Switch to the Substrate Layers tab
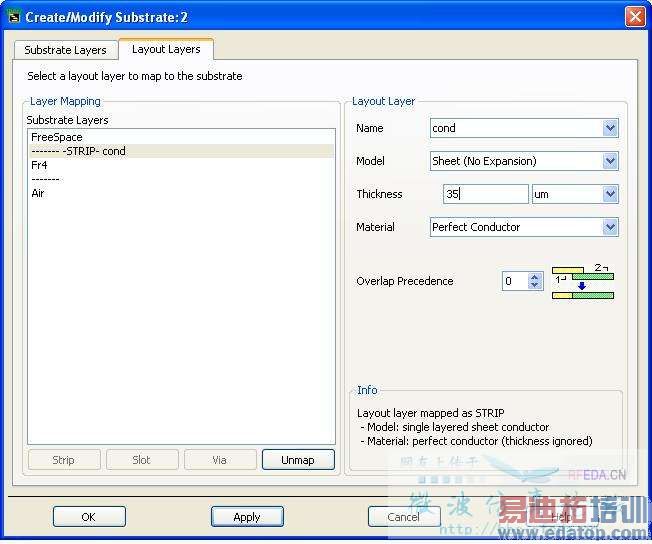 (x=65, y=50)
